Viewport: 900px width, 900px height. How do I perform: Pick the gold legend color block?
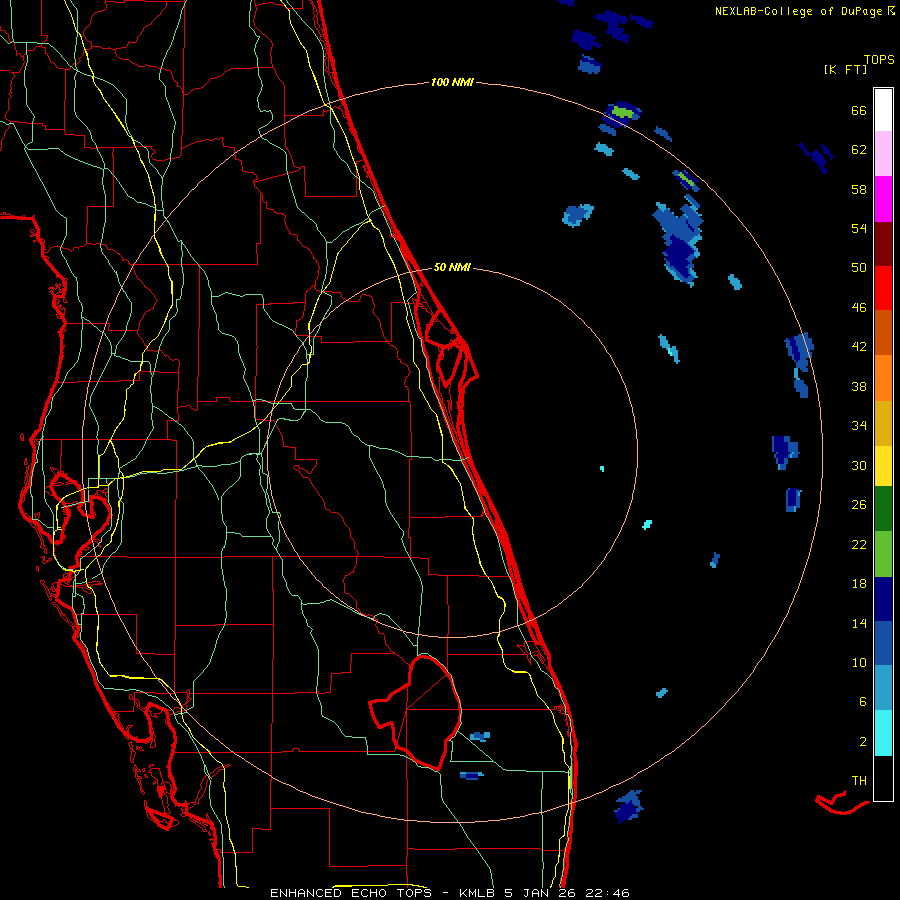point(883,424)
